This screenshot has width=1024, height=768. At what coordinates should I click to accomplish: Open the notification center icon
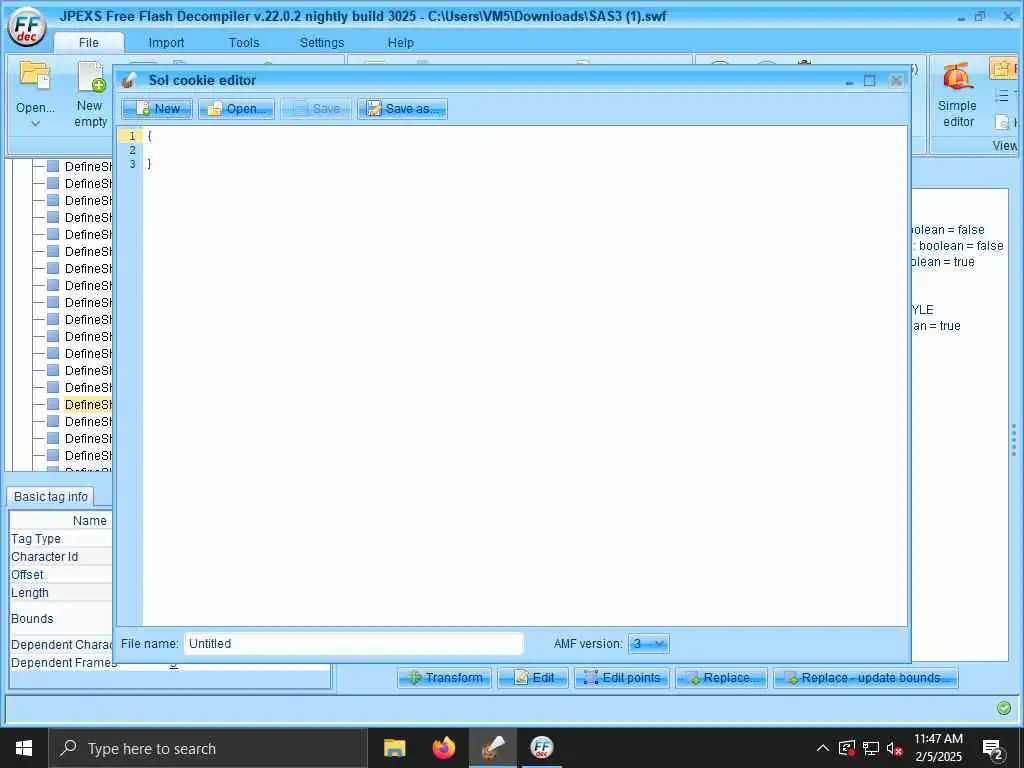(993, 749)
